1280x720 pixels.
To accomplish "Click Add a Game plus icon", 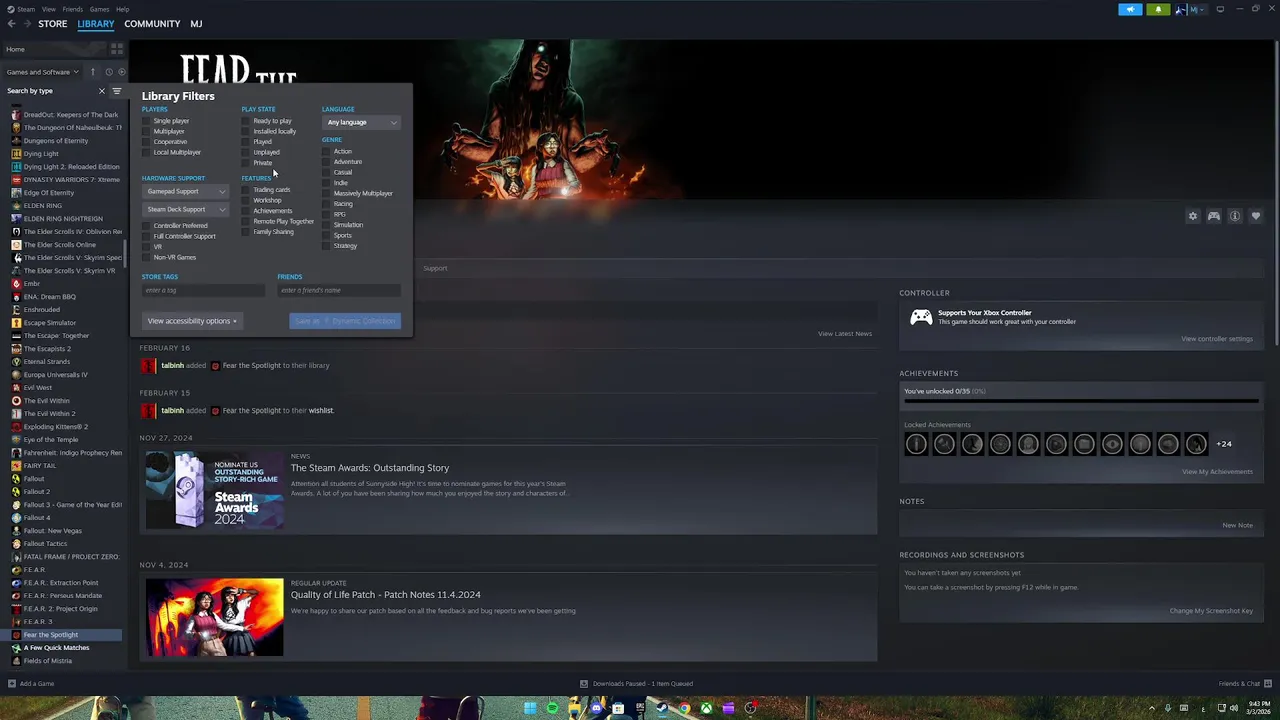I will pos(12,684).
